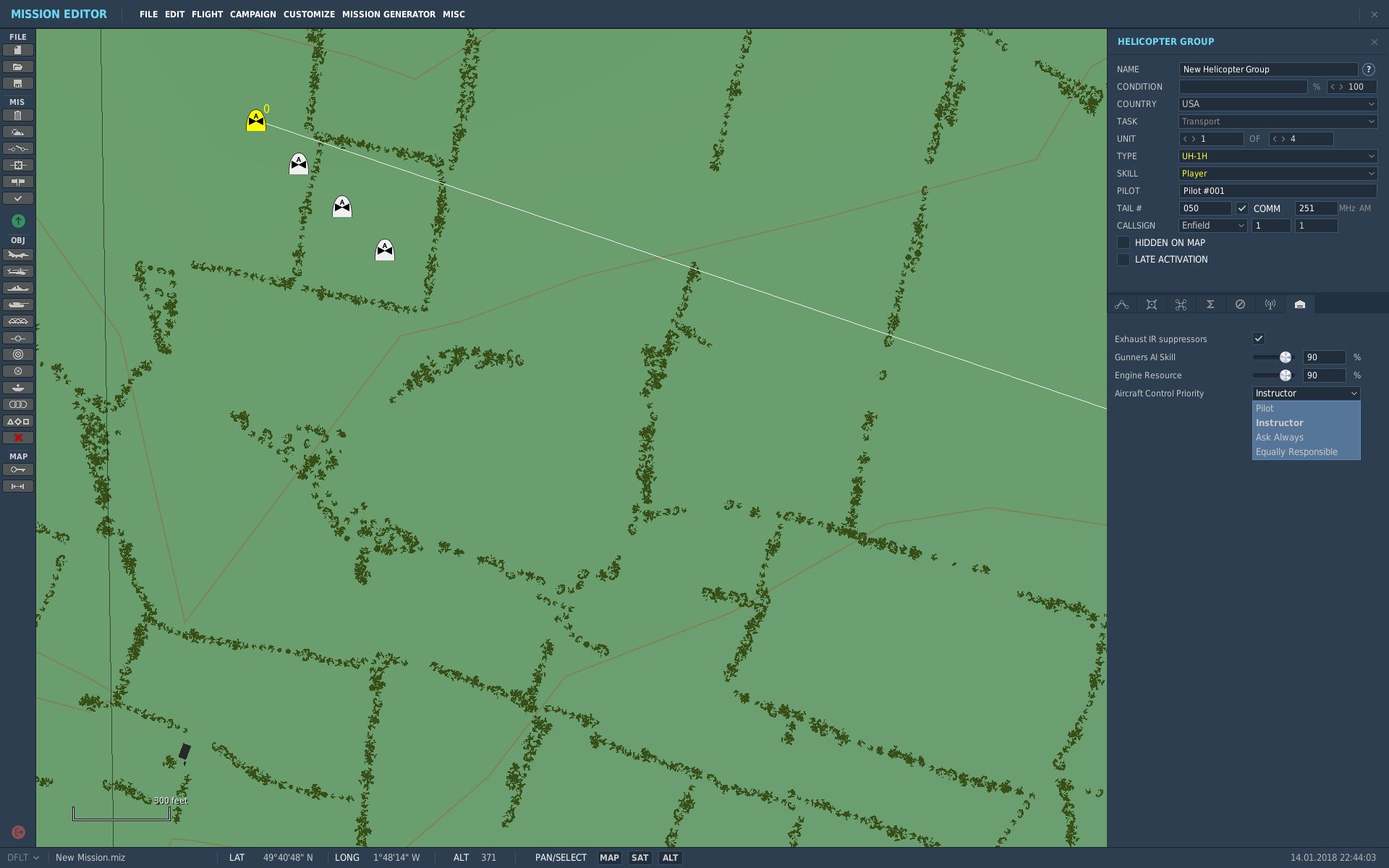Choose Equally Responsible from control priority list
Viewport: 1389px width, 868px height.
pyautogui.click(x=1296, y=452)
